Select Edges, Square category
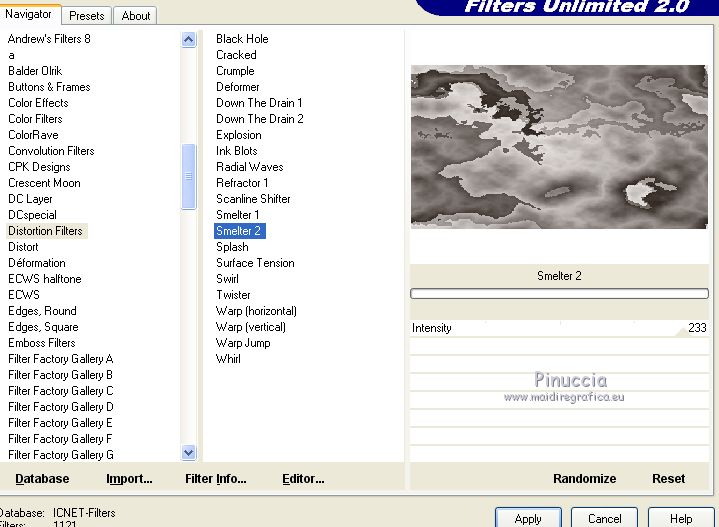The image size is (719, 527). tap(43, 327)
